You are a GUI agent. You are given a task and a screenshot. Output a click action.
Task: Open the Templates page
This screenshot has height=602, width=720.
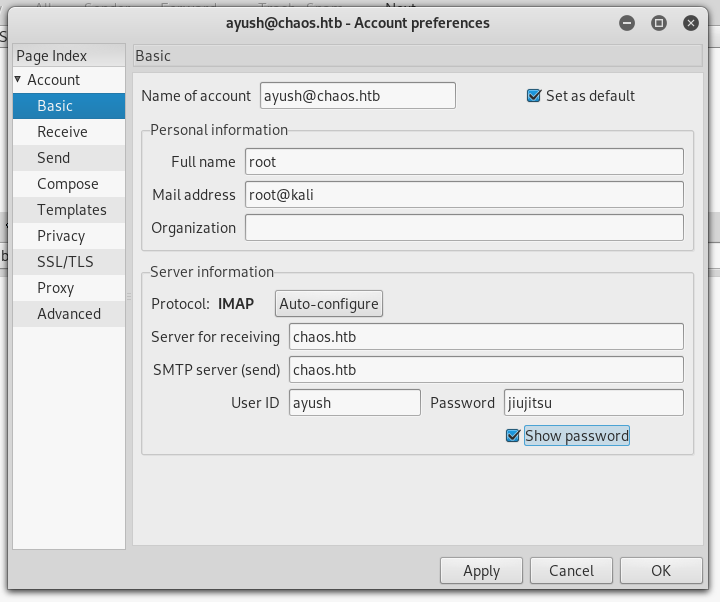pyautogui.click(x=72, y=210)
